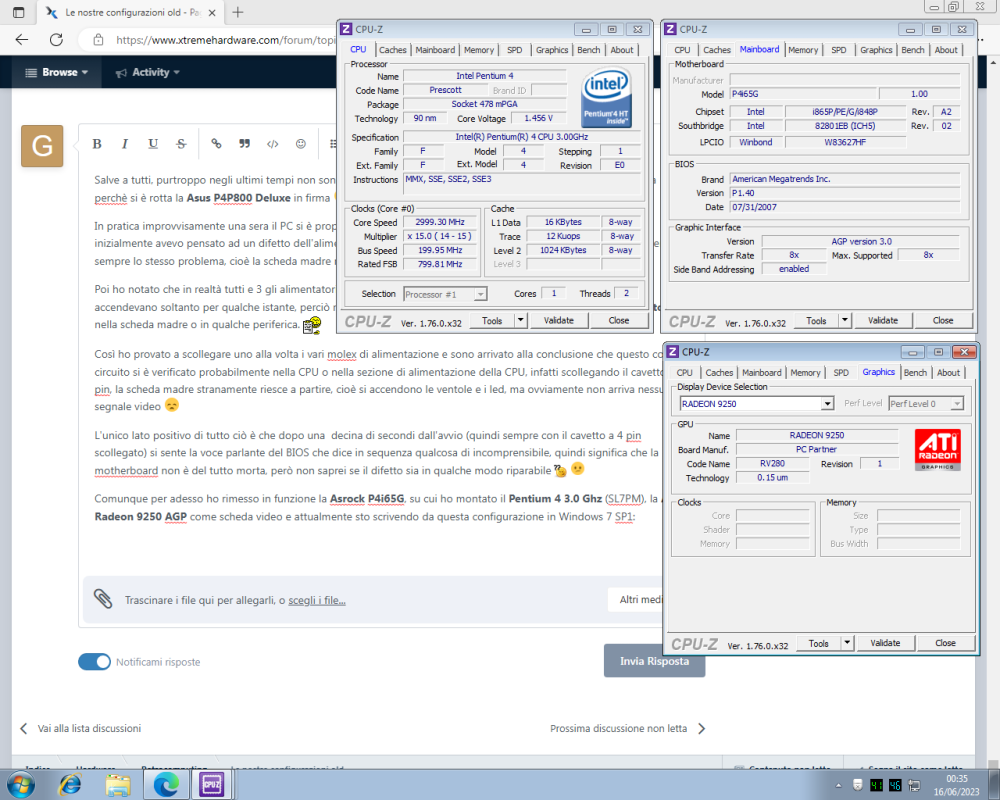This screenshot has width=1000, height=800.
Task: Insert a quote block in the editor
Action: pyautogui.click(x=244, y=144)
